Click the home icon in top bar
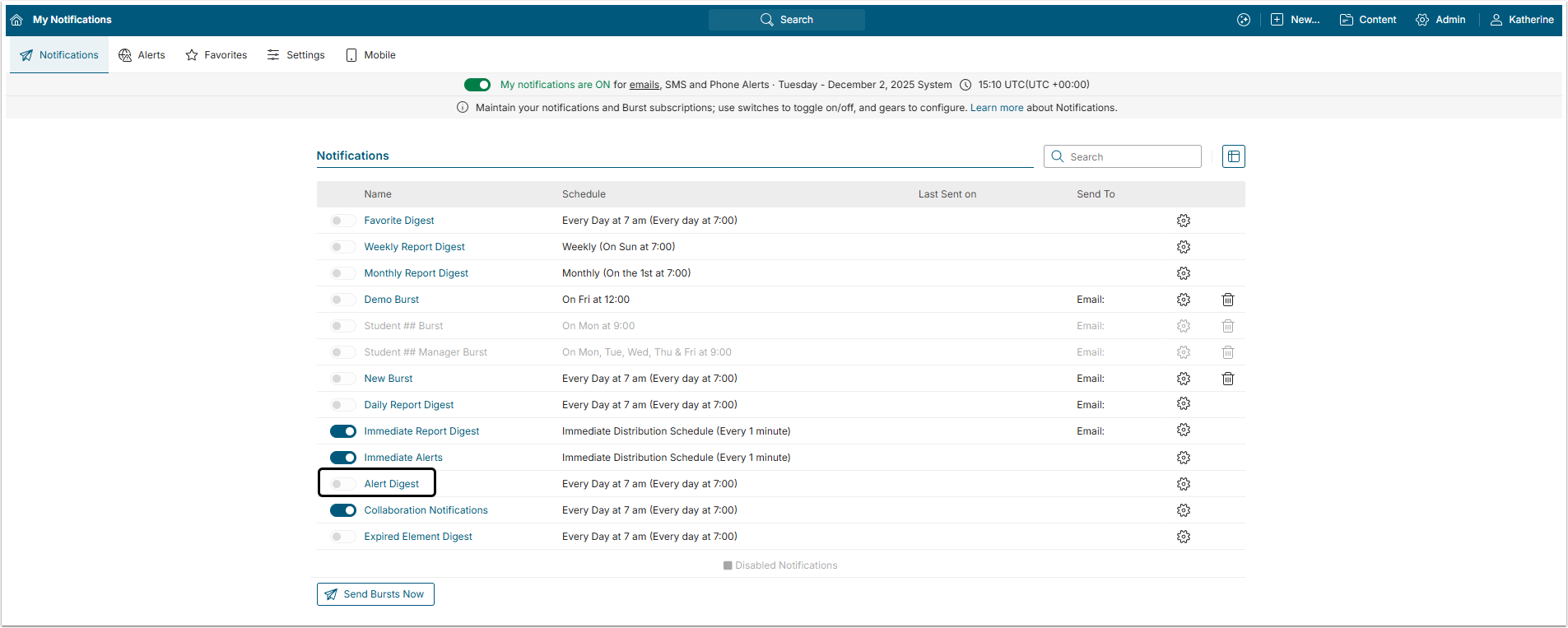The width and height of the screenshot is (1568, 628). point(16,20)
